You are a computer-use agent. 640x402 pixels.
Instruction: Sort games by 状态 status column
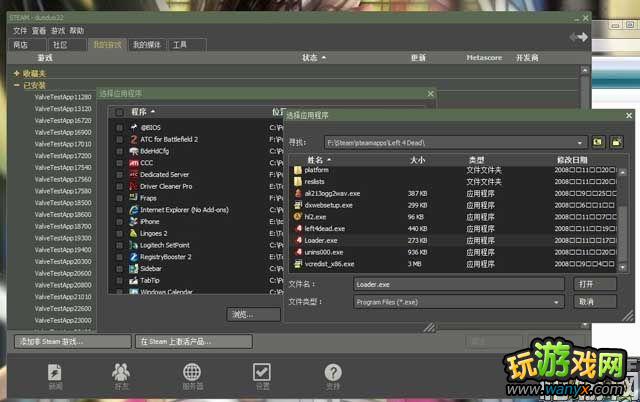[313, 58]
